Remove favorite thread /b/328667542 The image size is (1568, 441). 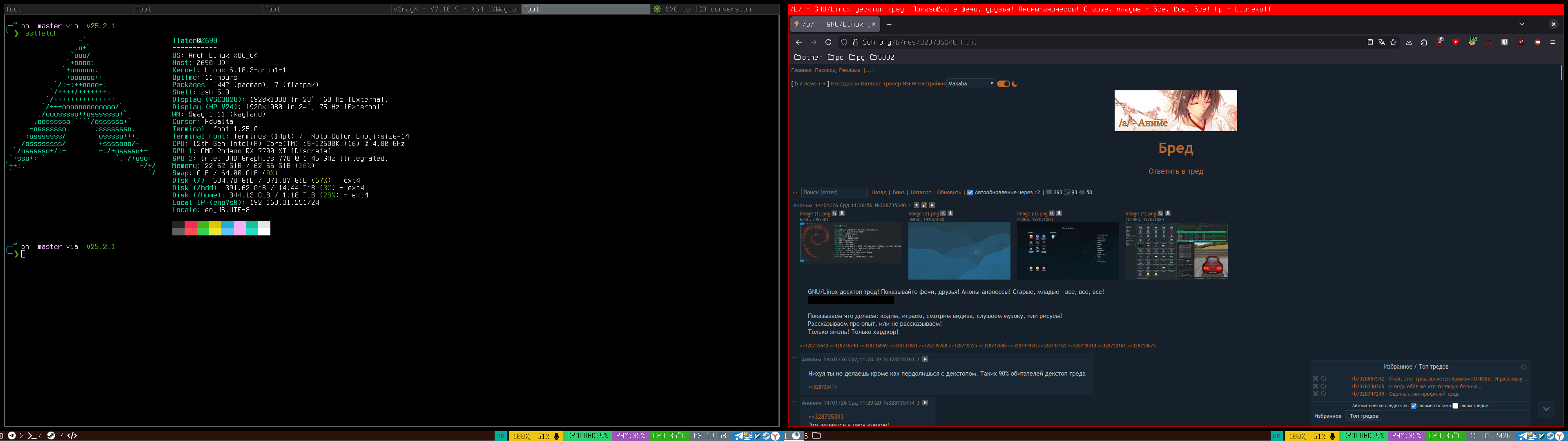point(1316,379)
